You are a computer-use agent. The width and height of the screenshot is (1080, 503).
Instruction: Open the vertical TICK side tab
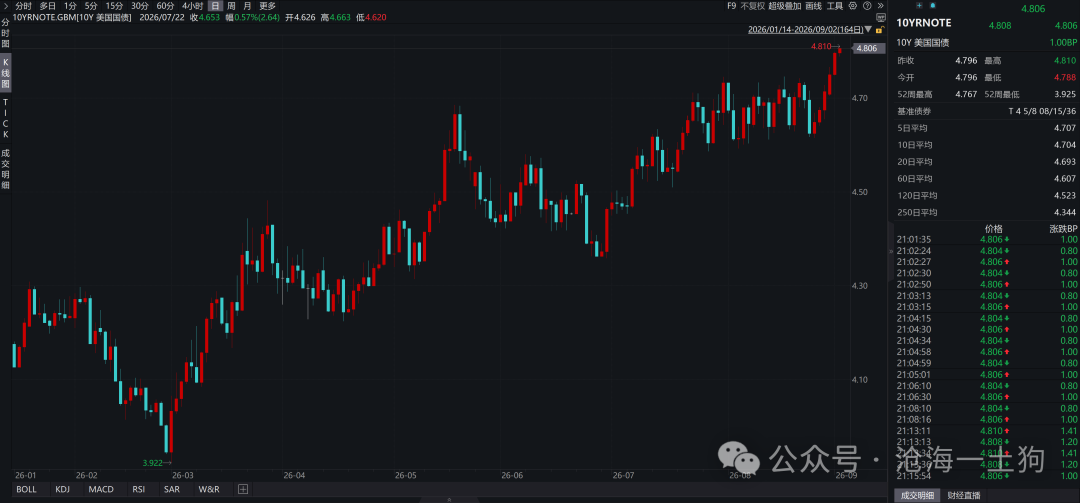click(6, 118)
